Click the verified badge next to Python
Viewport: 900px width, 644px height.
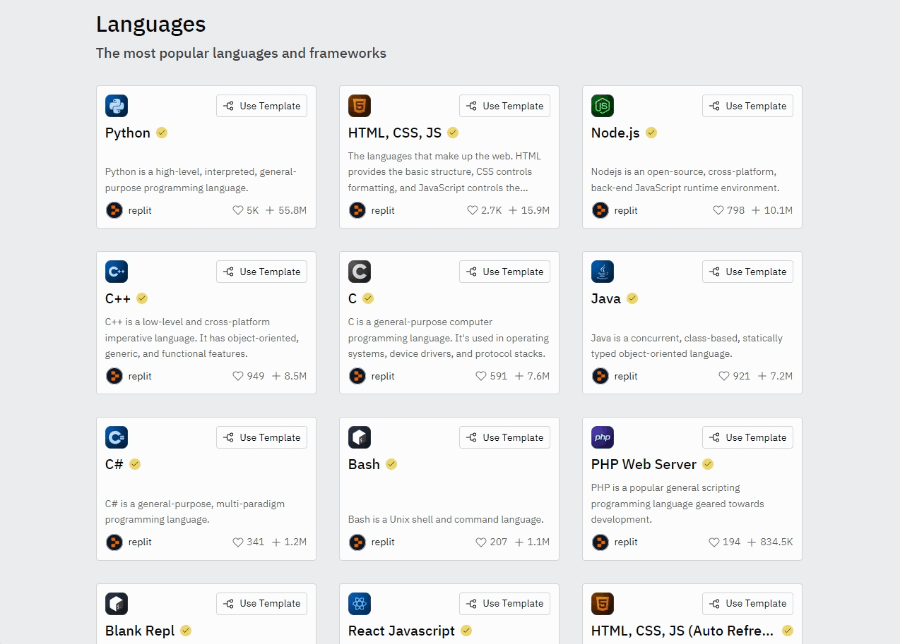point(162,133)
